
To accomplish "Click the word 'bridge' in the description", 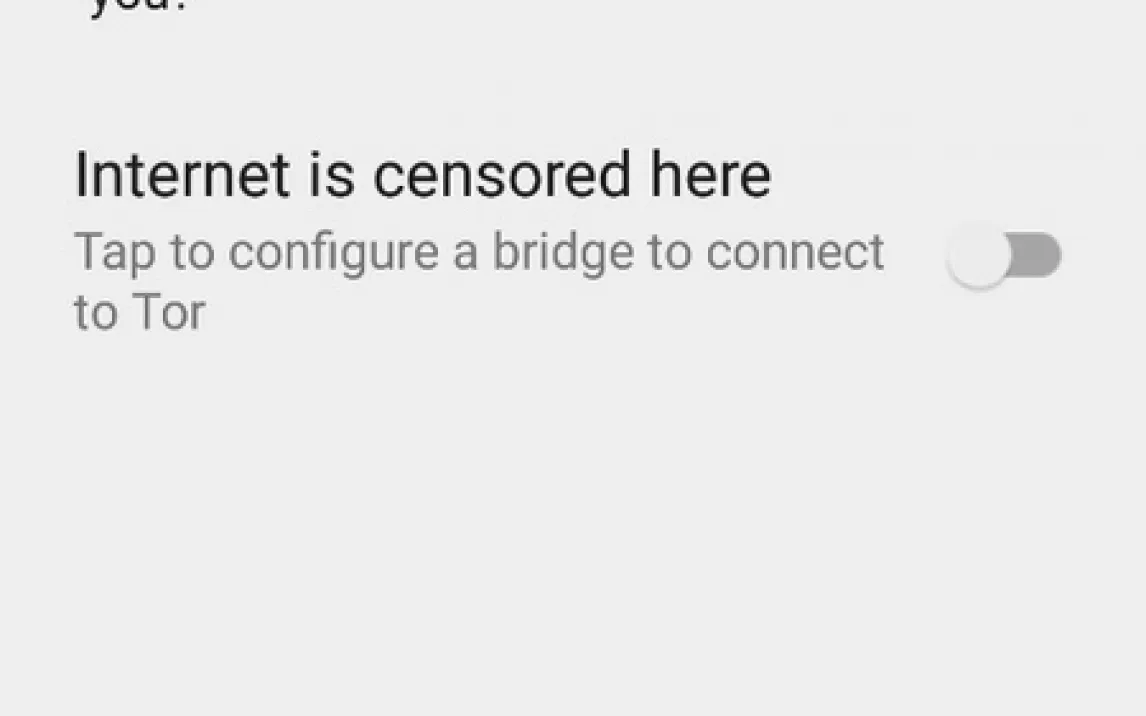I will (x=563, y=254).
